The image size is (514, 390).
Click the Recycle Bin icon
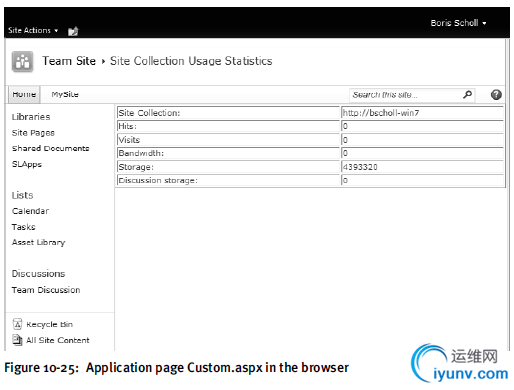(x=17, y=324)
